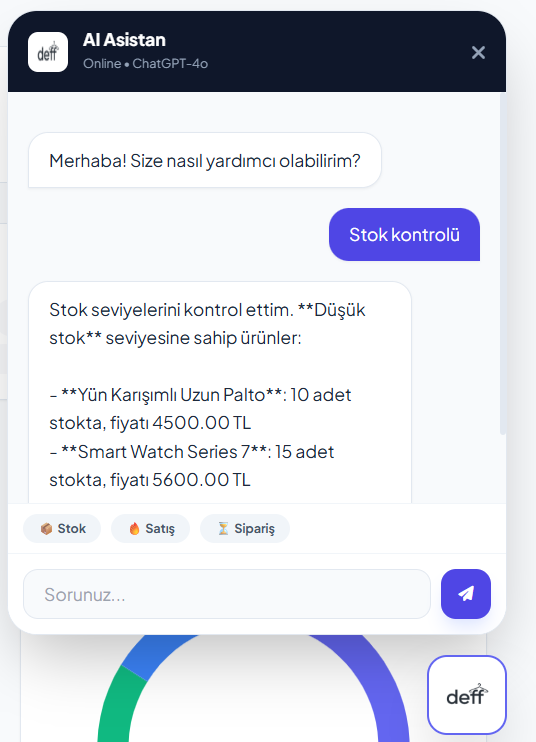Select the Satış quick reply label
The height and width of the screenshot is (742, 536).
160,529
